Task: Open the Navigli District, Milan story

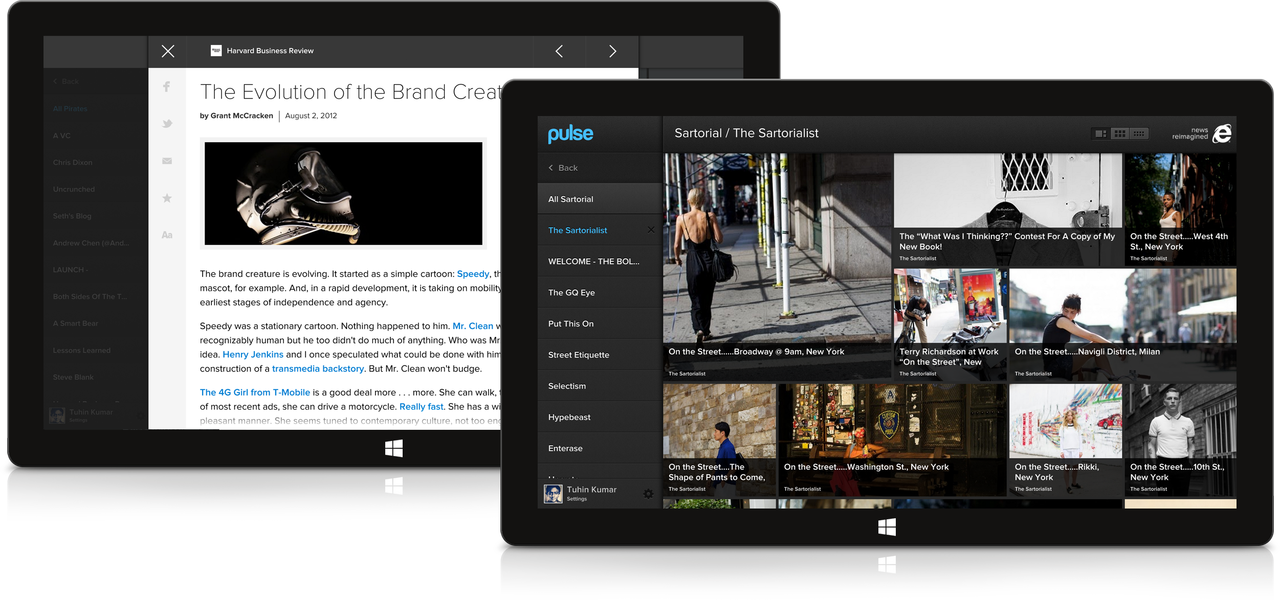Action: (1123, 323)
